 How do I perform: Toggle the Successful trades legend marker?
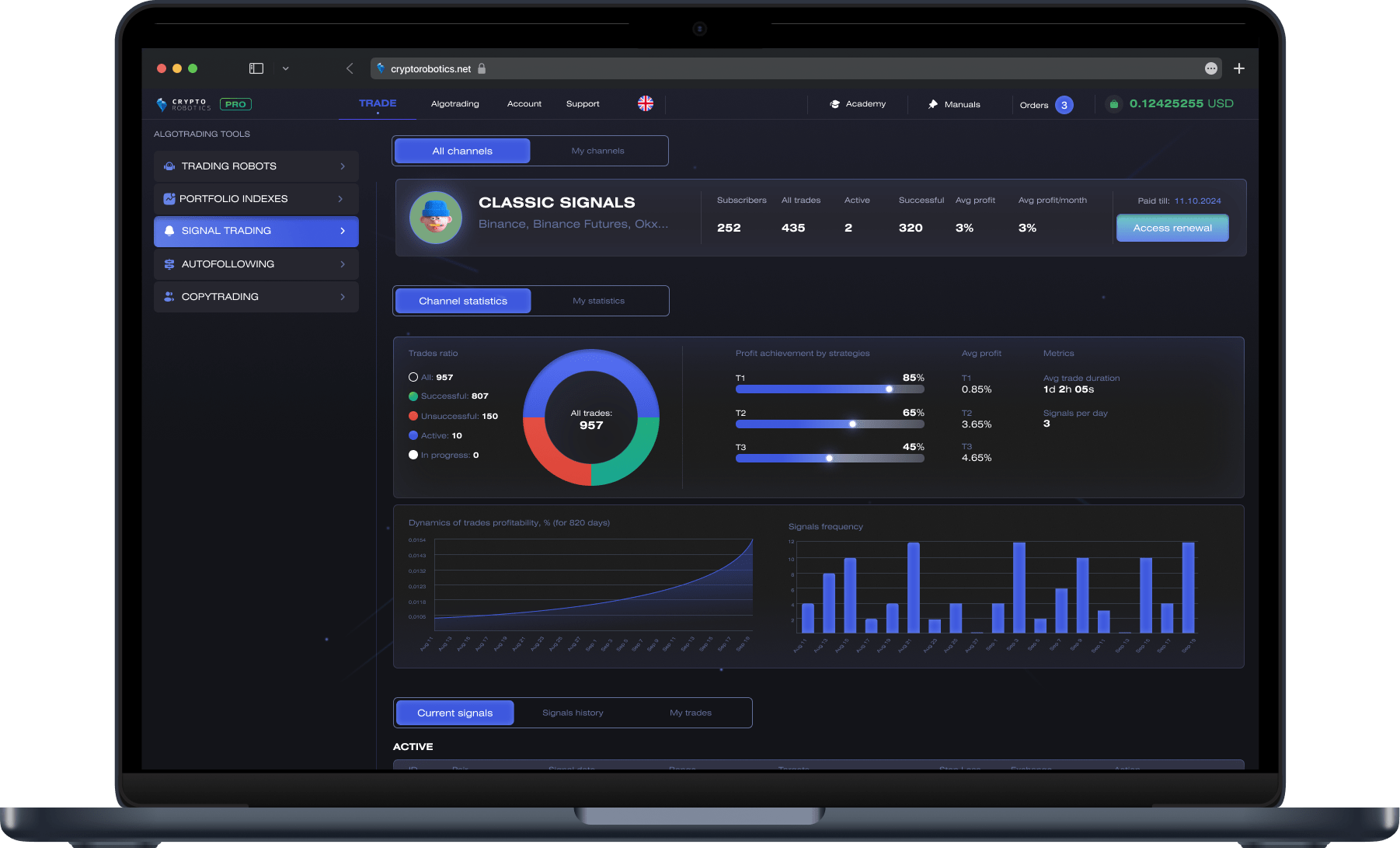pos(413,396)
